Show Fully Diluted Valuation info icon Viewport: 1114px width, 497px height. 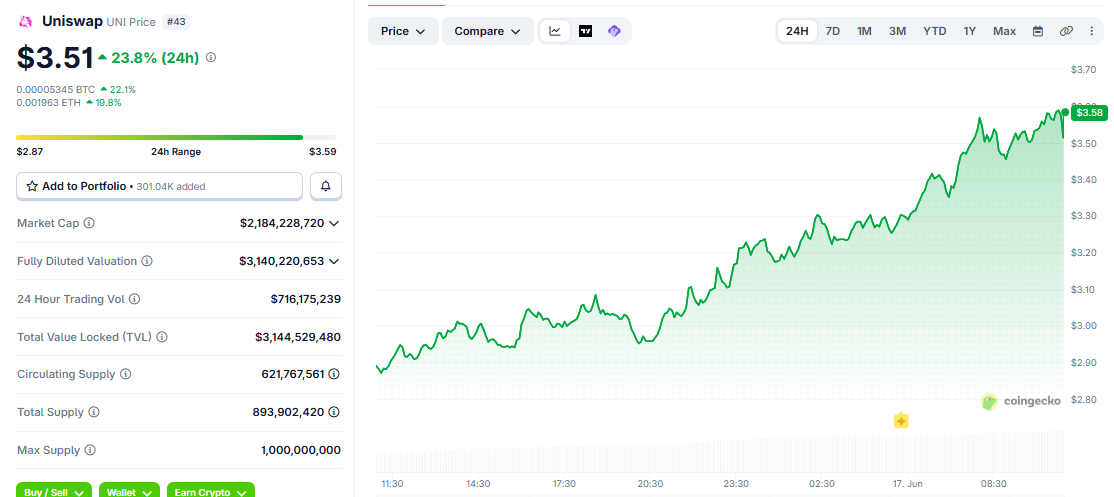[x=146, y=261]
